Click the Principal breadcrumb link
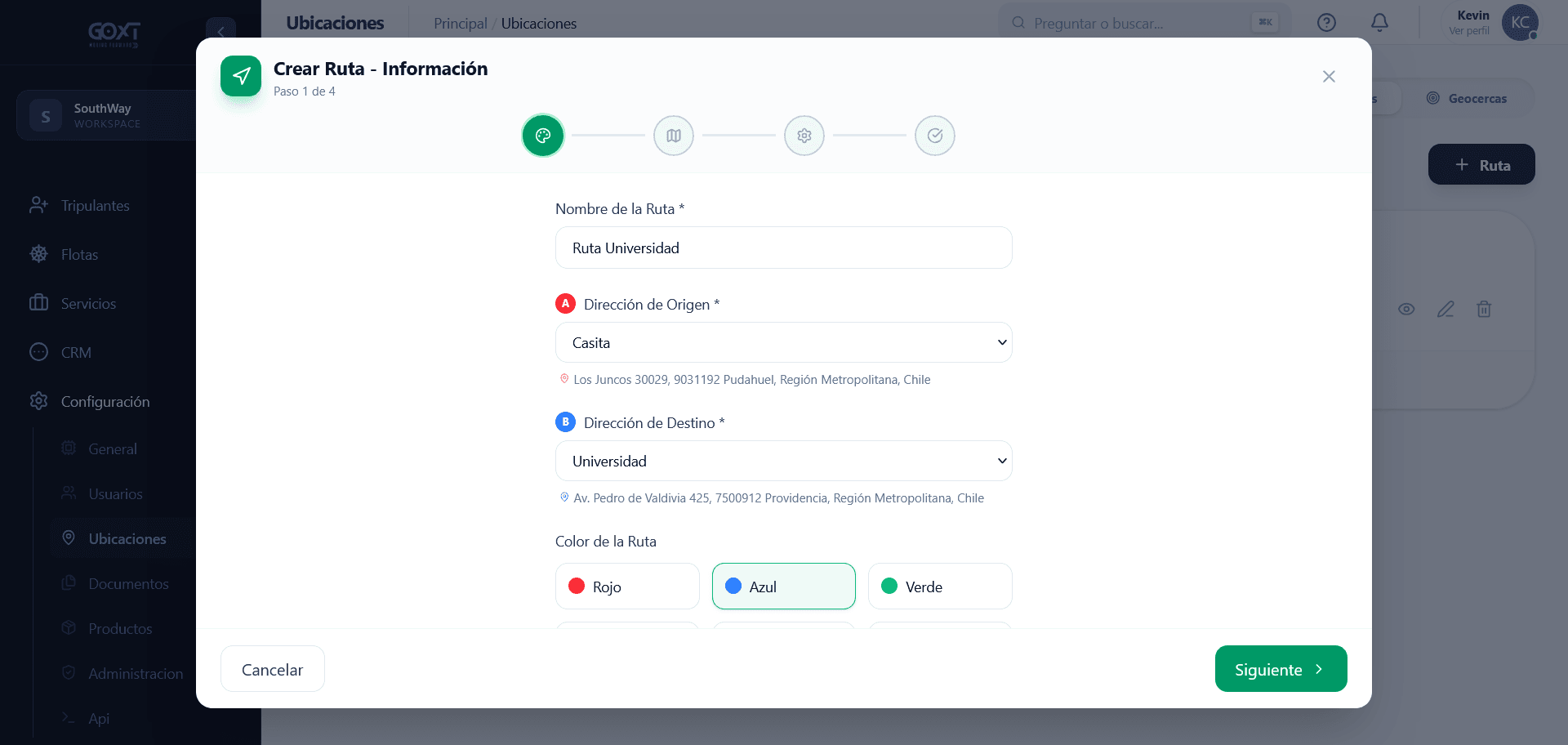The height and width of the screenshot is (745, 1568). point(461,24)
